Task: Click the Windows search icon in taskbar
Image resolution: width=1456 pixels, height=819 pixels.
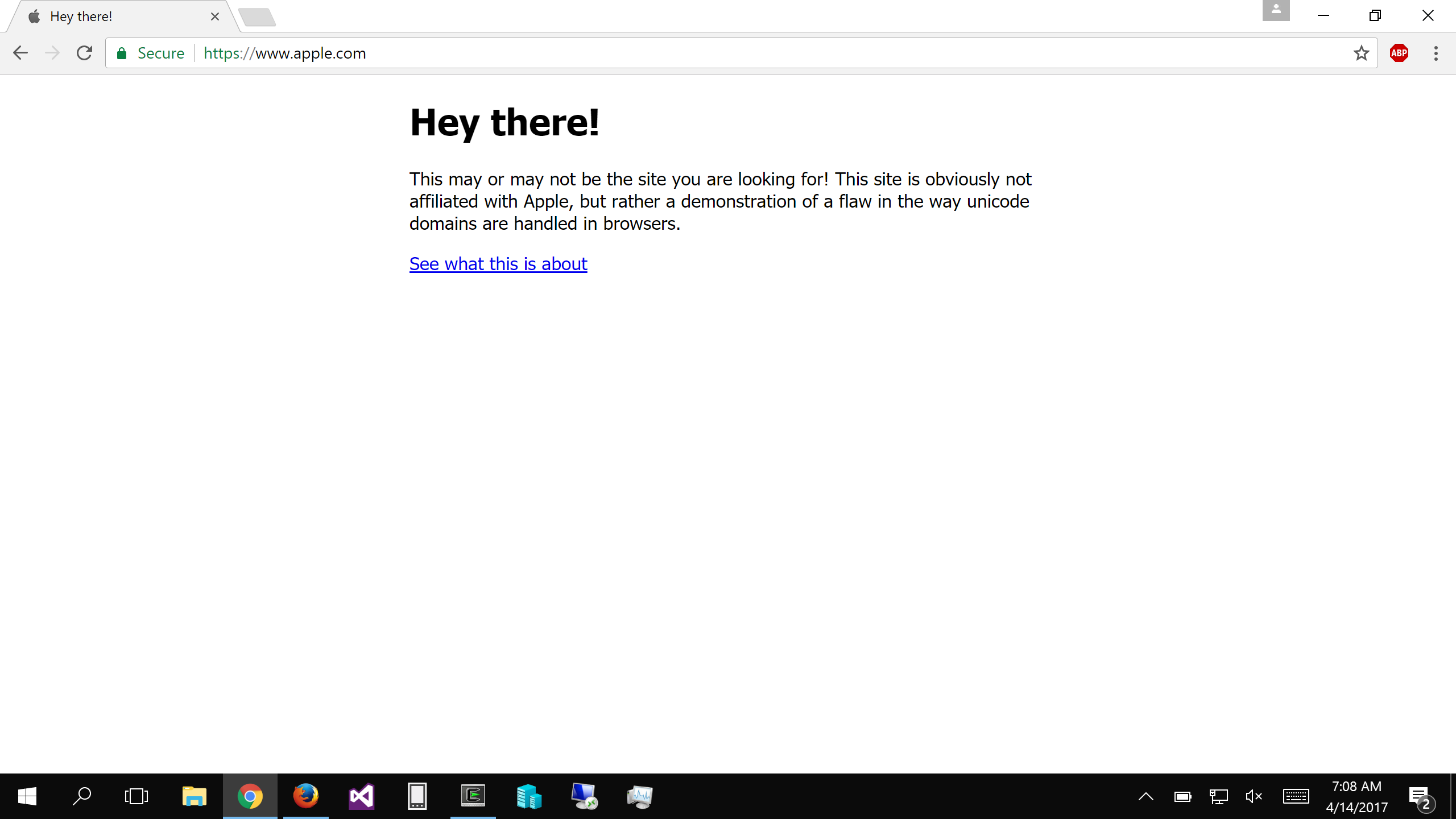Action: [82, 796]
